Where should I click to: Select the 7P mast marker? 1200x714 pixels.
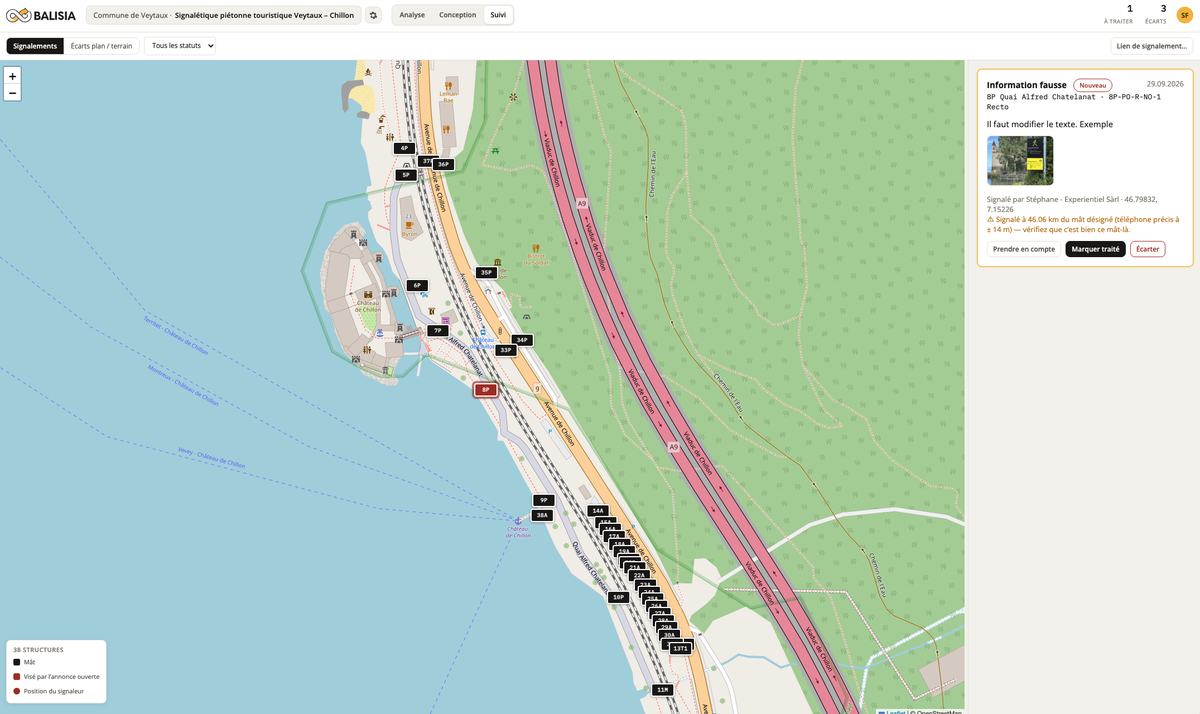pos(437,330)
